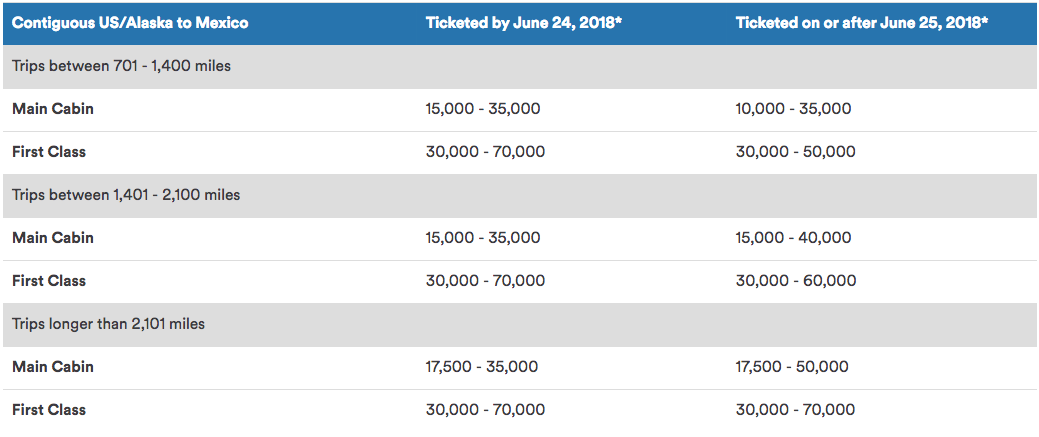Click the "30,000 - 60,000" mileage value

pos(795,281)
